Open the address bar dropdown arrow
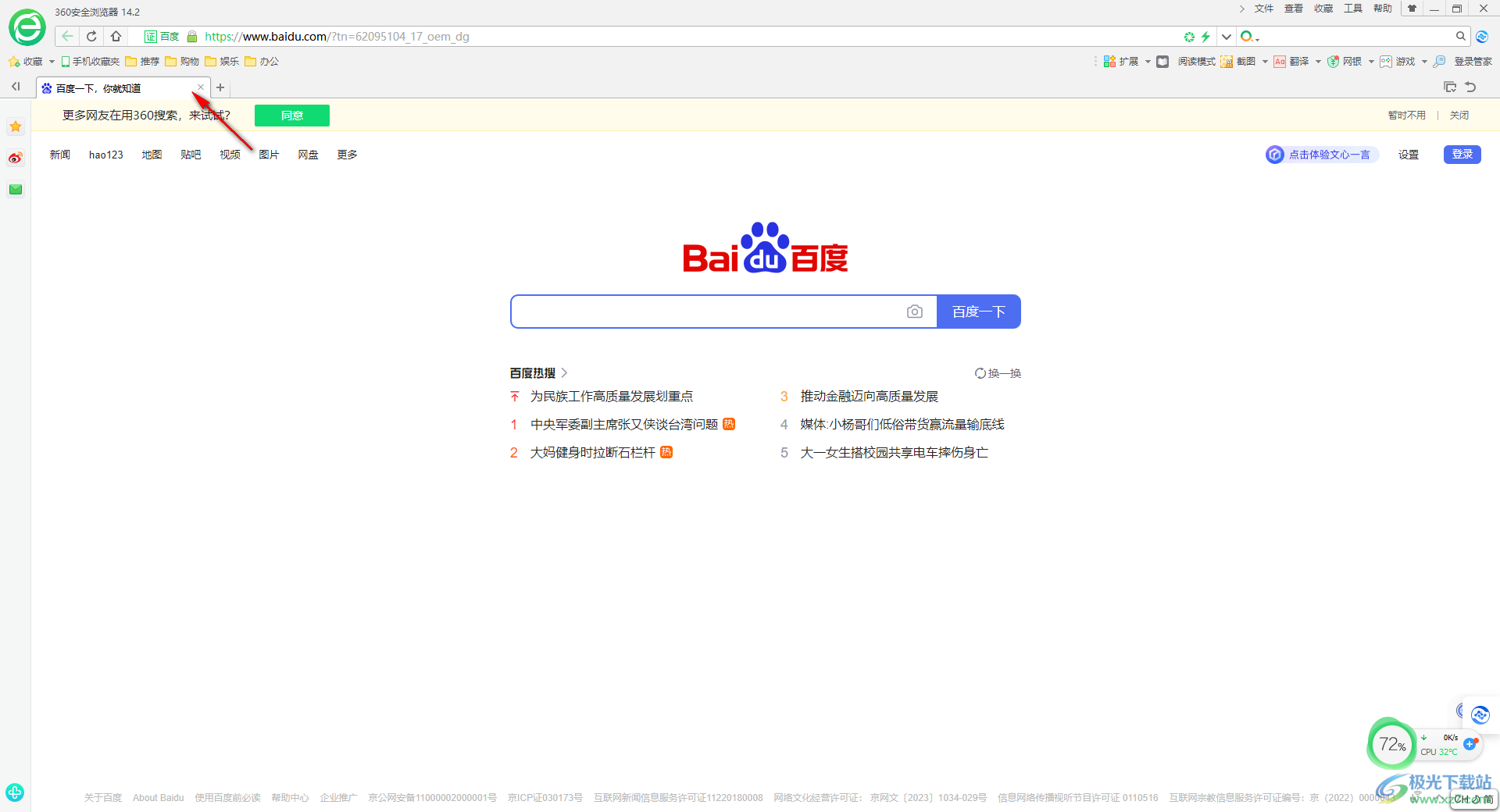The width and height of the screenshot is (1500, 812). point(1227,37)
